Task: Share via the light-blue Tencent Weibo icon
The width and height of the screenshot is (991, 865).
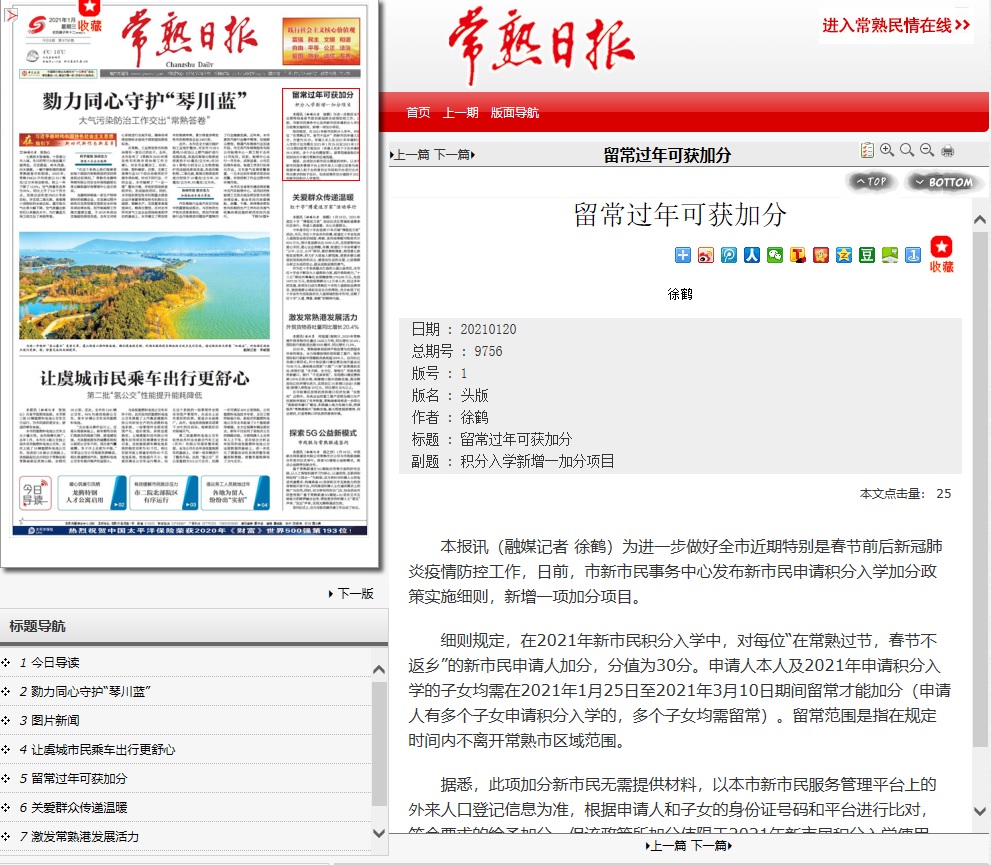Action: point(729,255)
